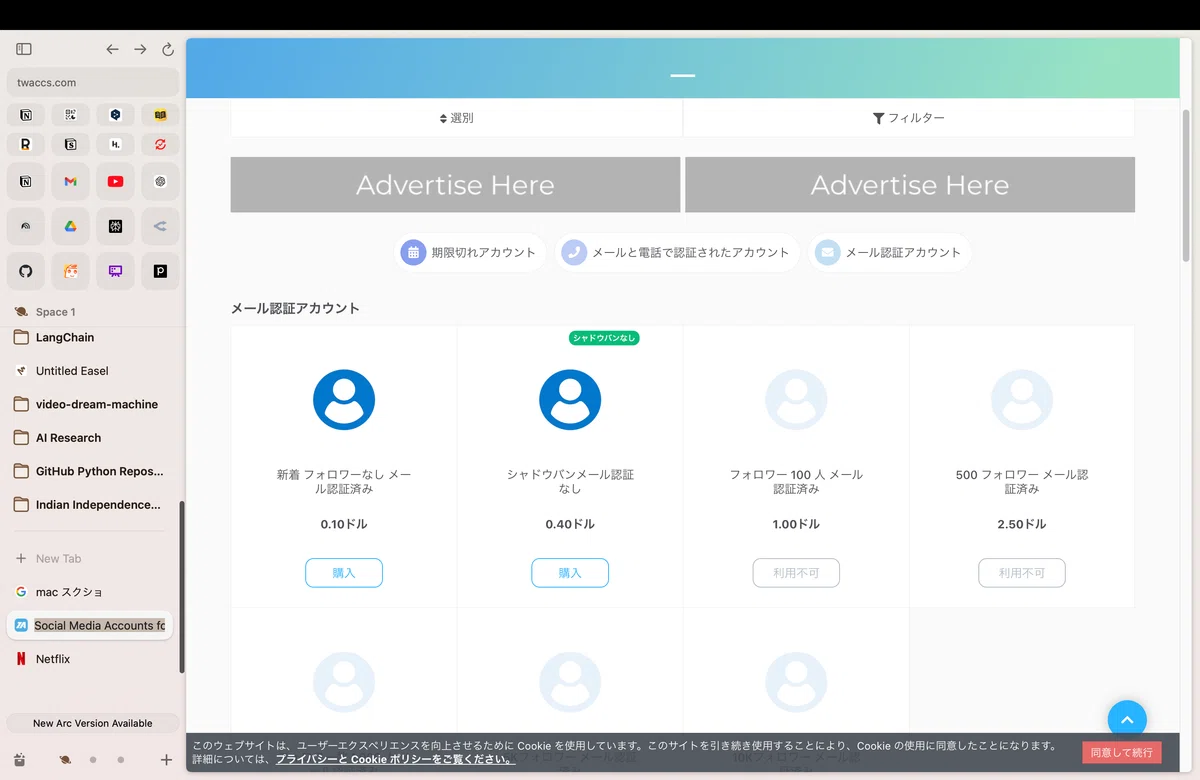Click the New Arc Version Available button
The image size is (1200, 780).
(x=93, y=723)
